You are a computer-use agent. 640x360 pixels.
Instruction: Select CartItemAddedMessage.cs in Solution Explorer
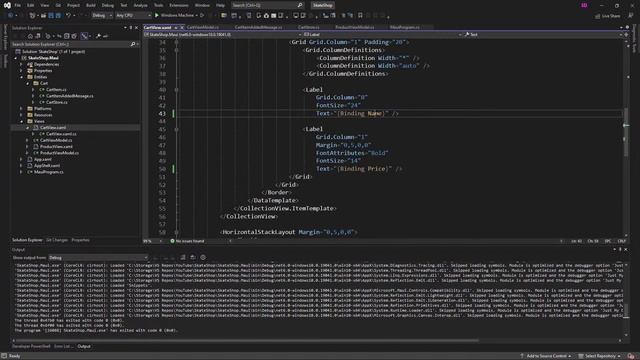tap(69, 96)
